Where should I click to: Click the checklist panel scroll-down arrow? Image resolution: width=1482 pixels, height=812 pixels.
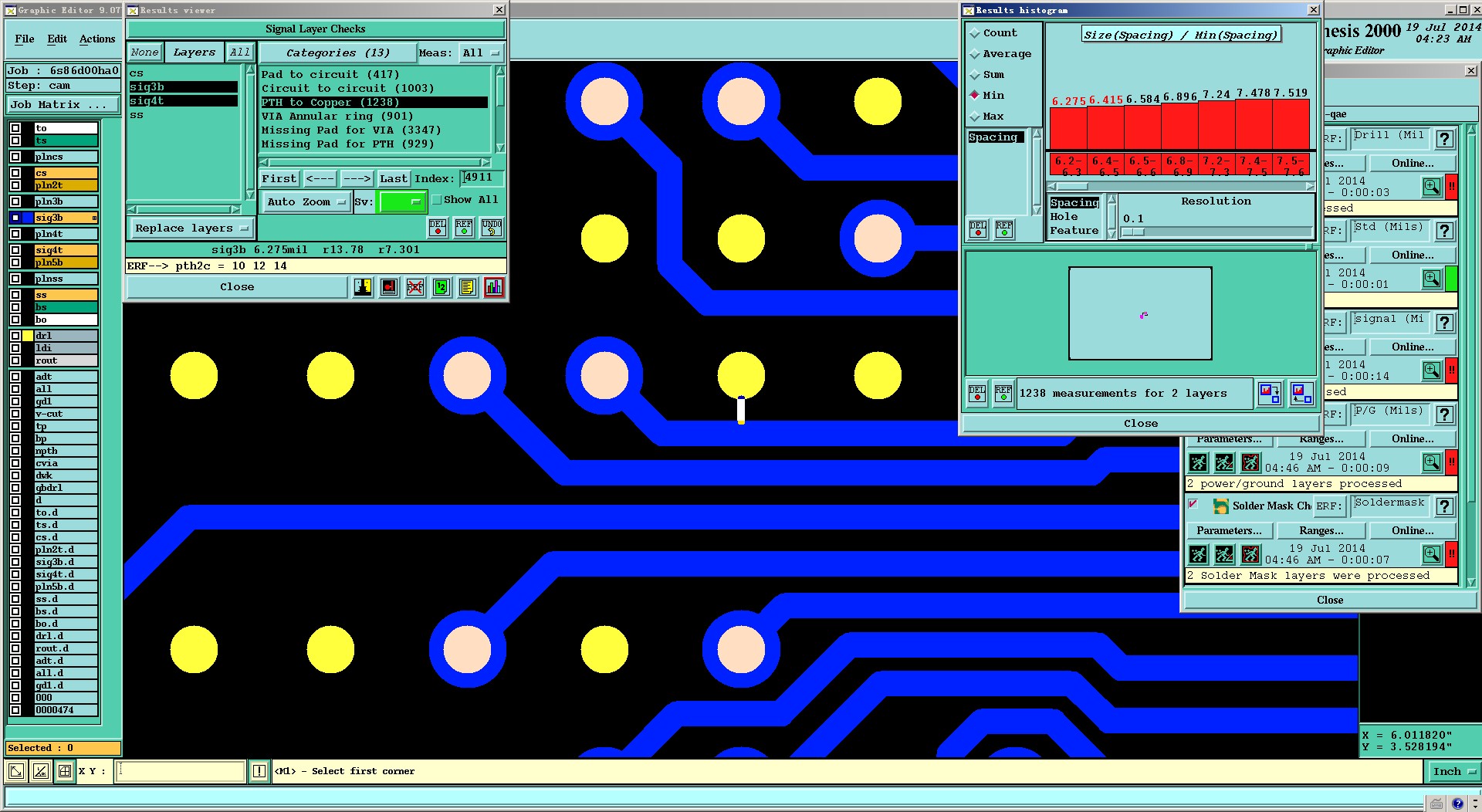1471,583
